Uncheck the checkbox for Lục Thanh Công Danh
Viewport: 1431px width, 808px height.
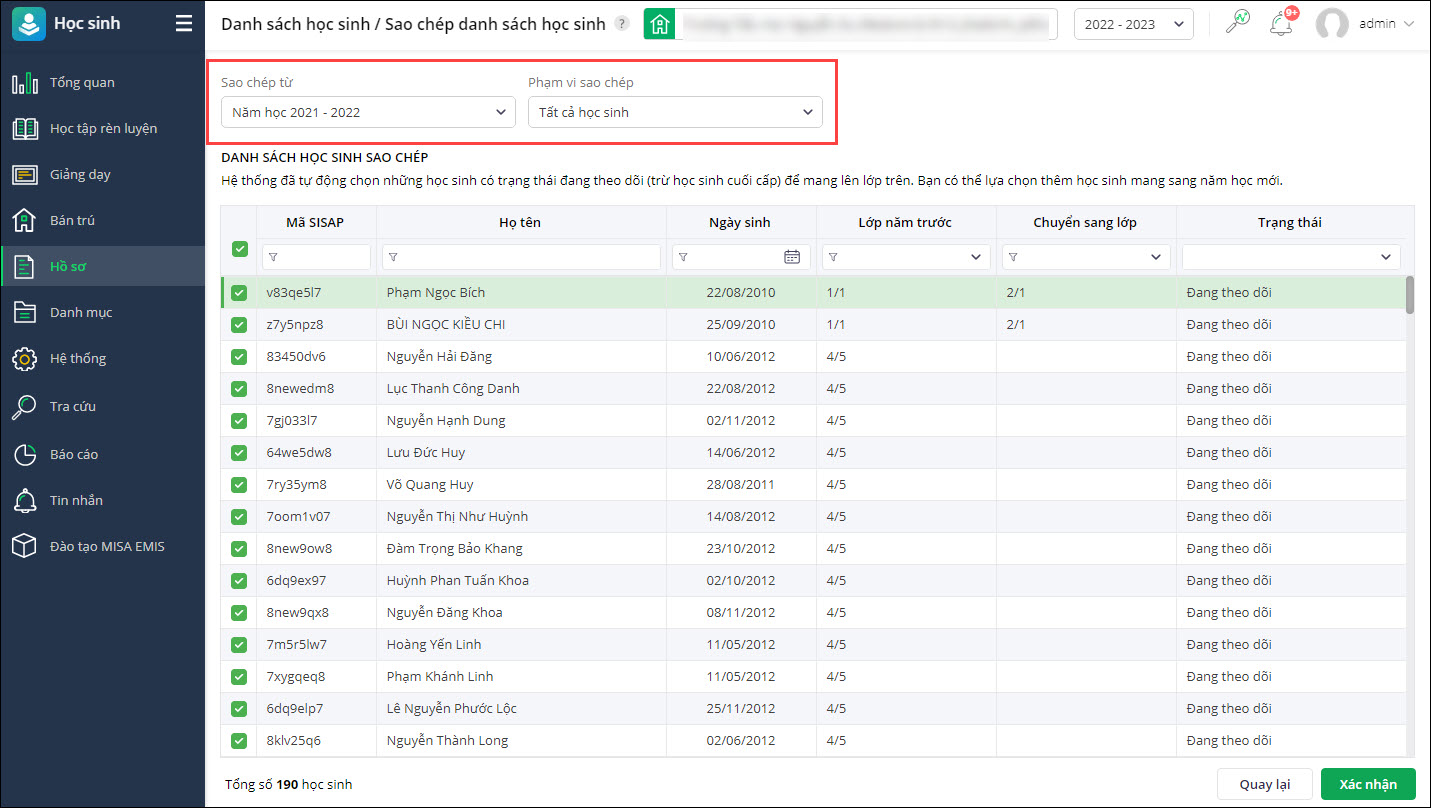click(239, 389)
